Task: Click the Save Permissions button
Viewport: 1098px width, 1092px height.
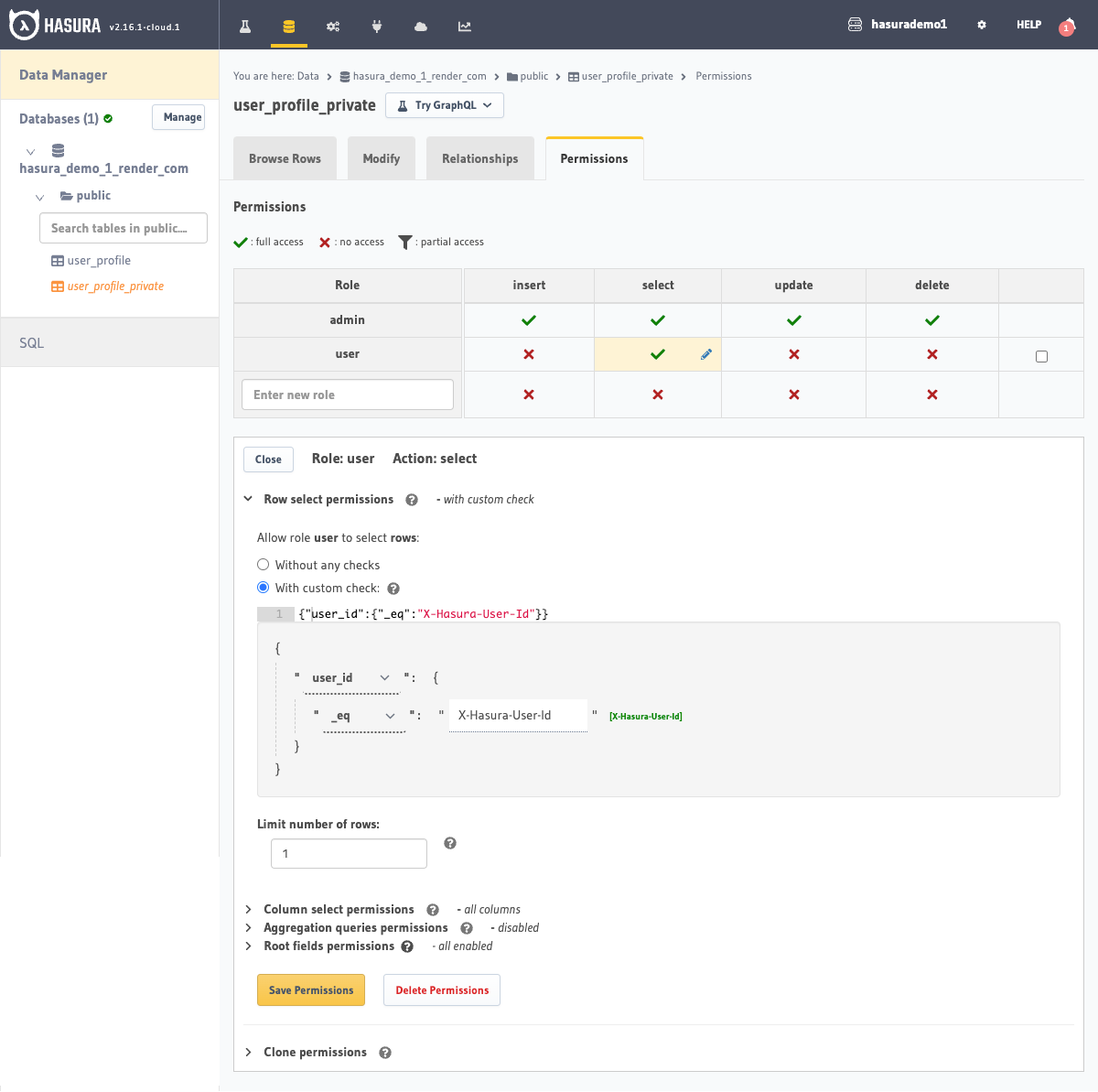Action: [311, 989]
